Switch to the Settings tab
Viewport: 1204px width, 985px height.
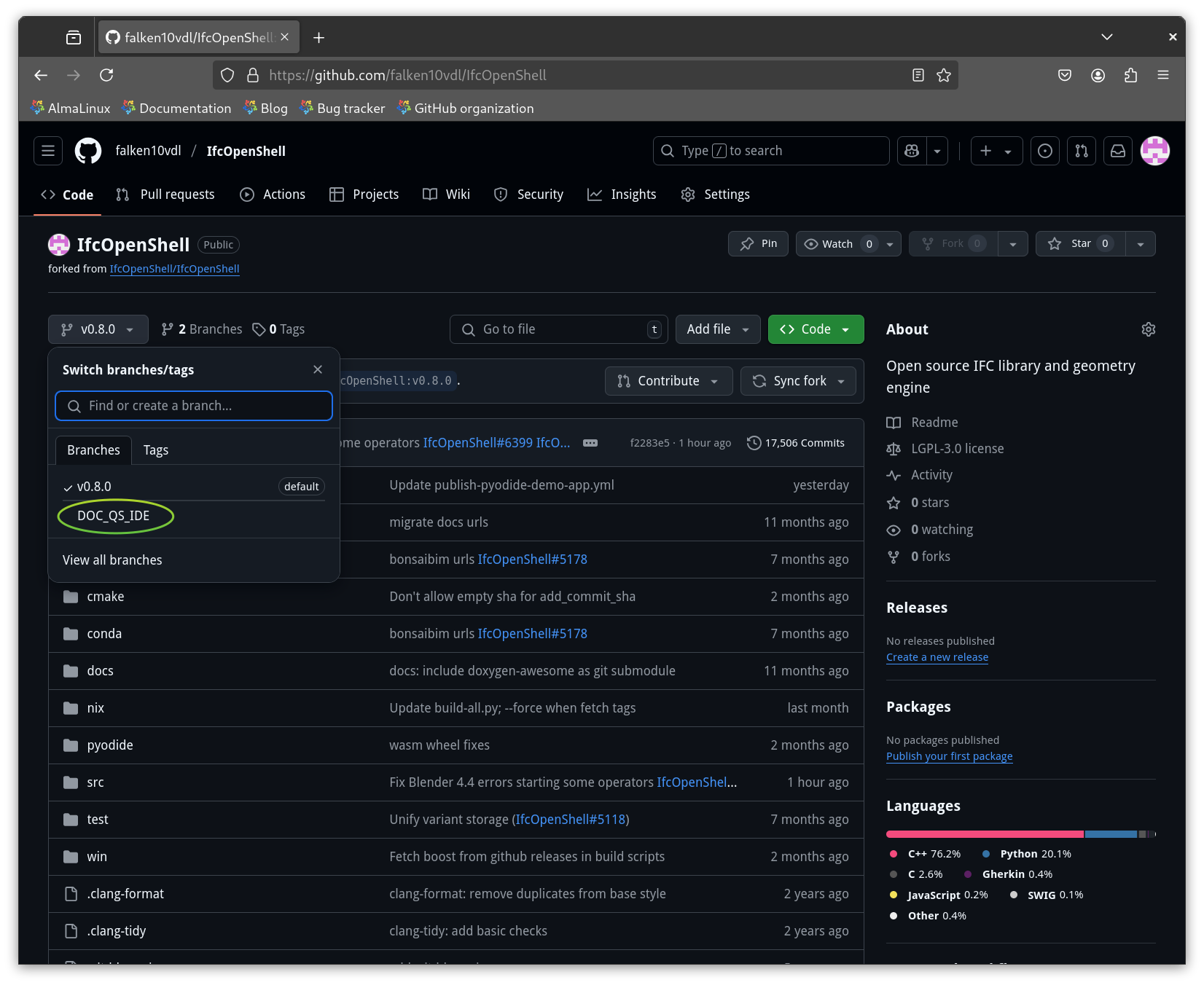click(716, 195)
